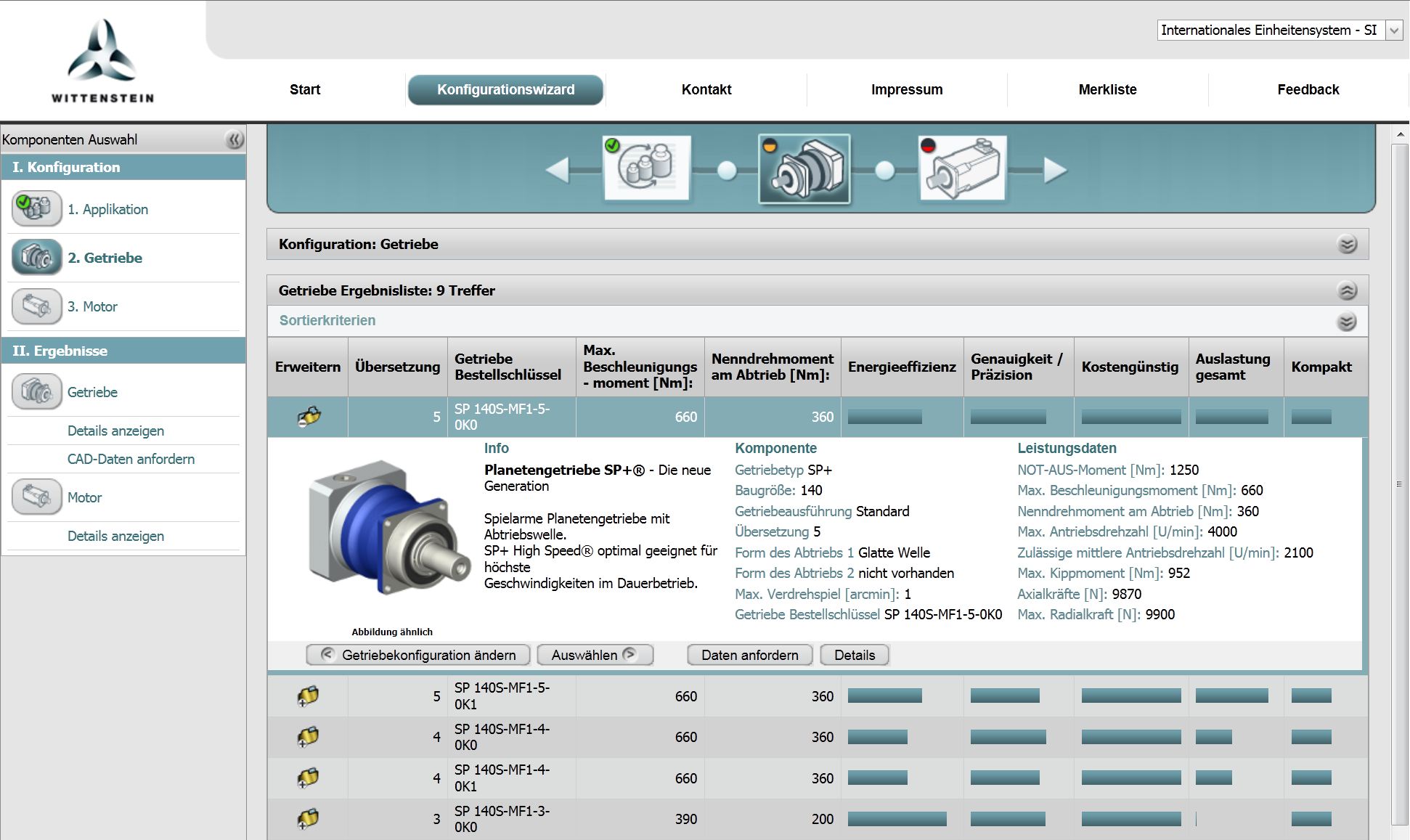Expand the Konfiguration: Getriebe panel
Viewport: 1410px width, 840px height.
(1347, 245)
